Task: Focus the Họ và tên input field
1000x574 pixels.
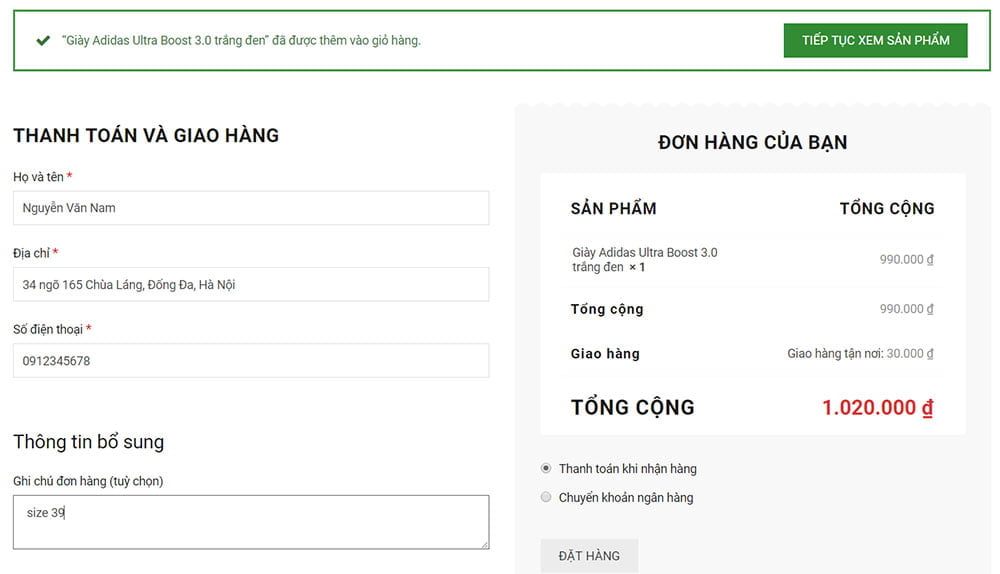Action: [251, 208]
